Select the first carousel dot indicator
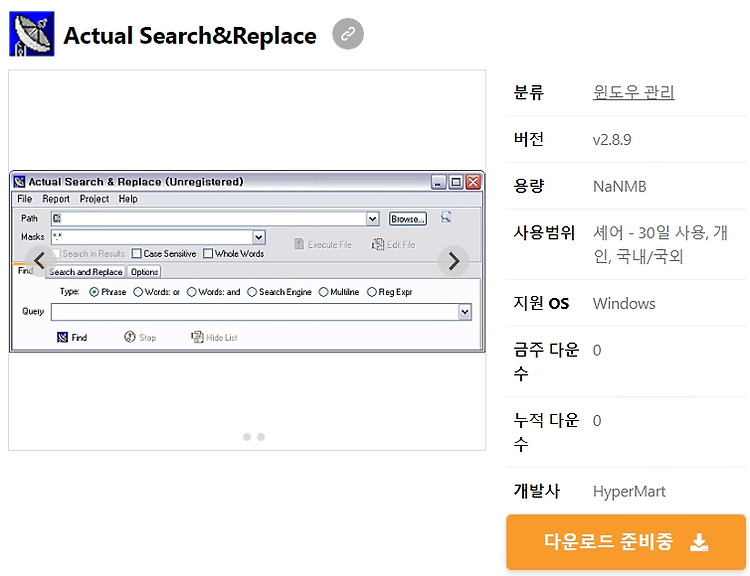This screenshot has height=576, width=750. pos(247,437)
